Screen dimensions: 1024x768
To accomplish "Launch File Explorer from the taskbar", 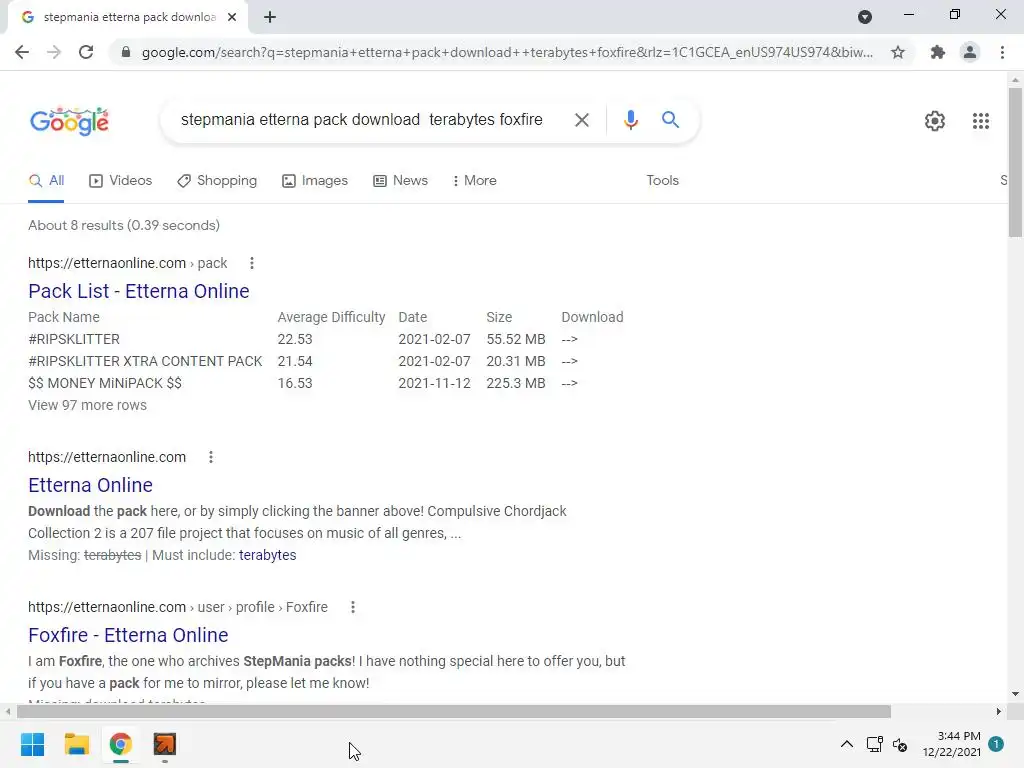I will point(76,744).
